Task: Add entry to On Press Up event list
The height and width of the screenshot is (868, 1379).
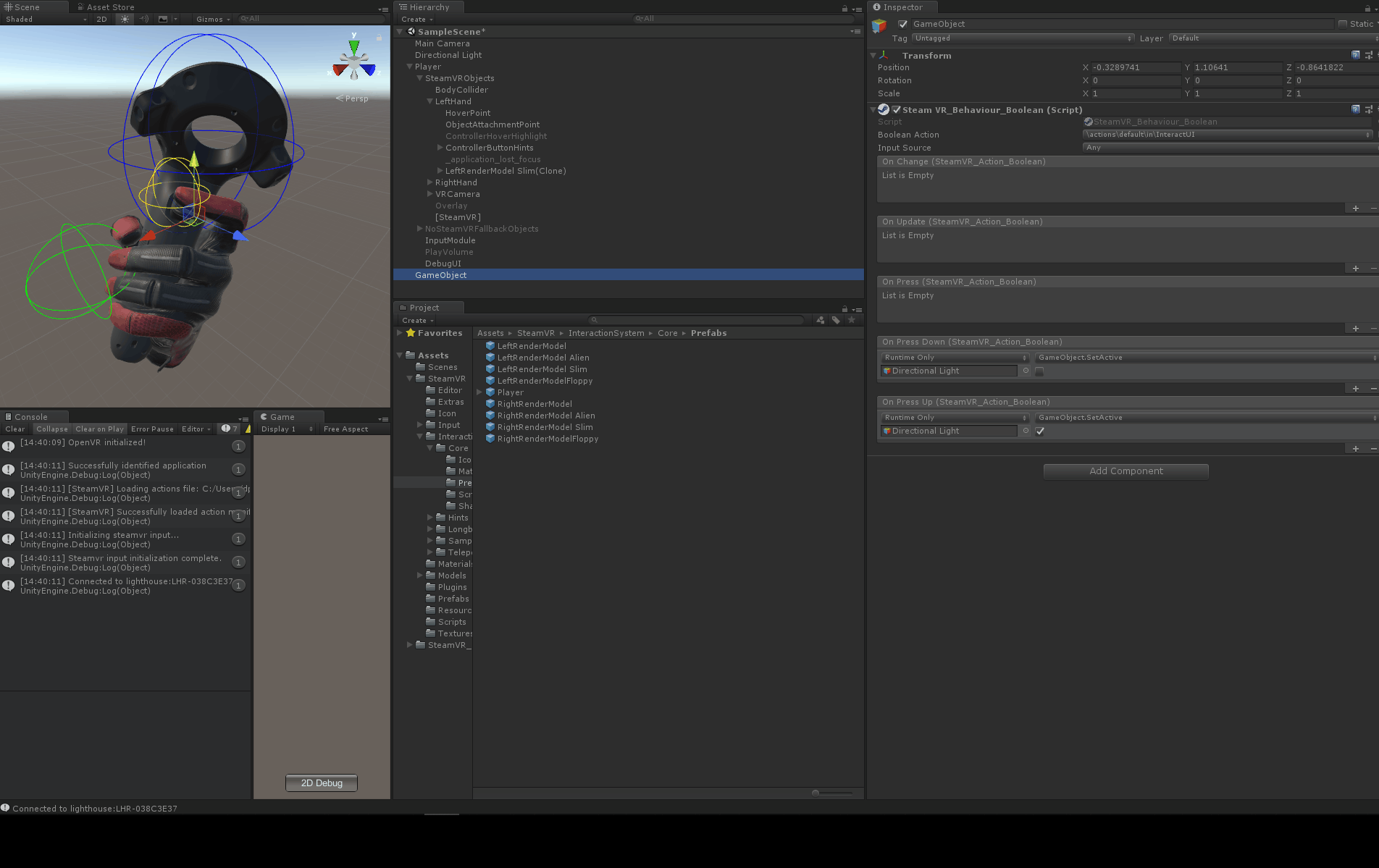Action: pos(1356,449)
